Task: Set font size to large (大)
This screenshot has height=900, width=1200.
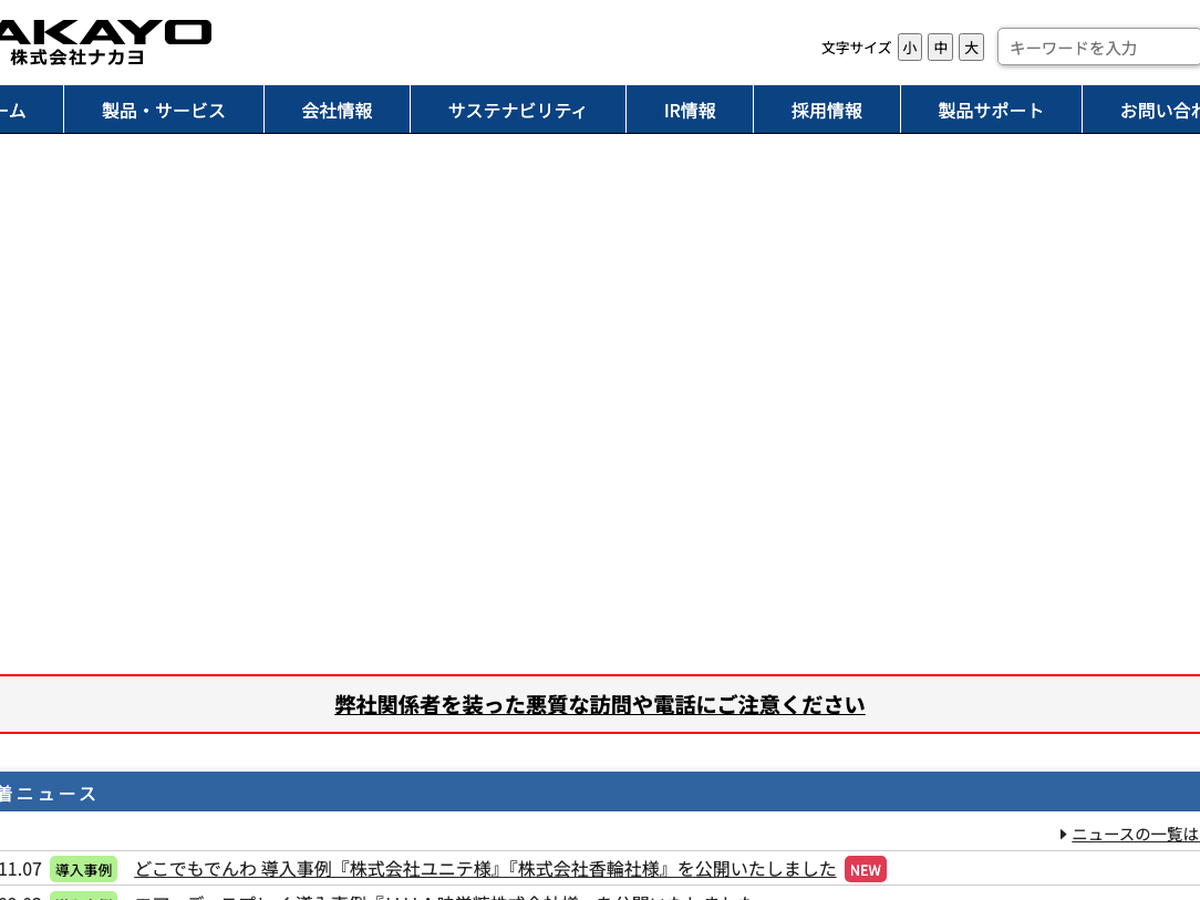Action: coord(971,48)
